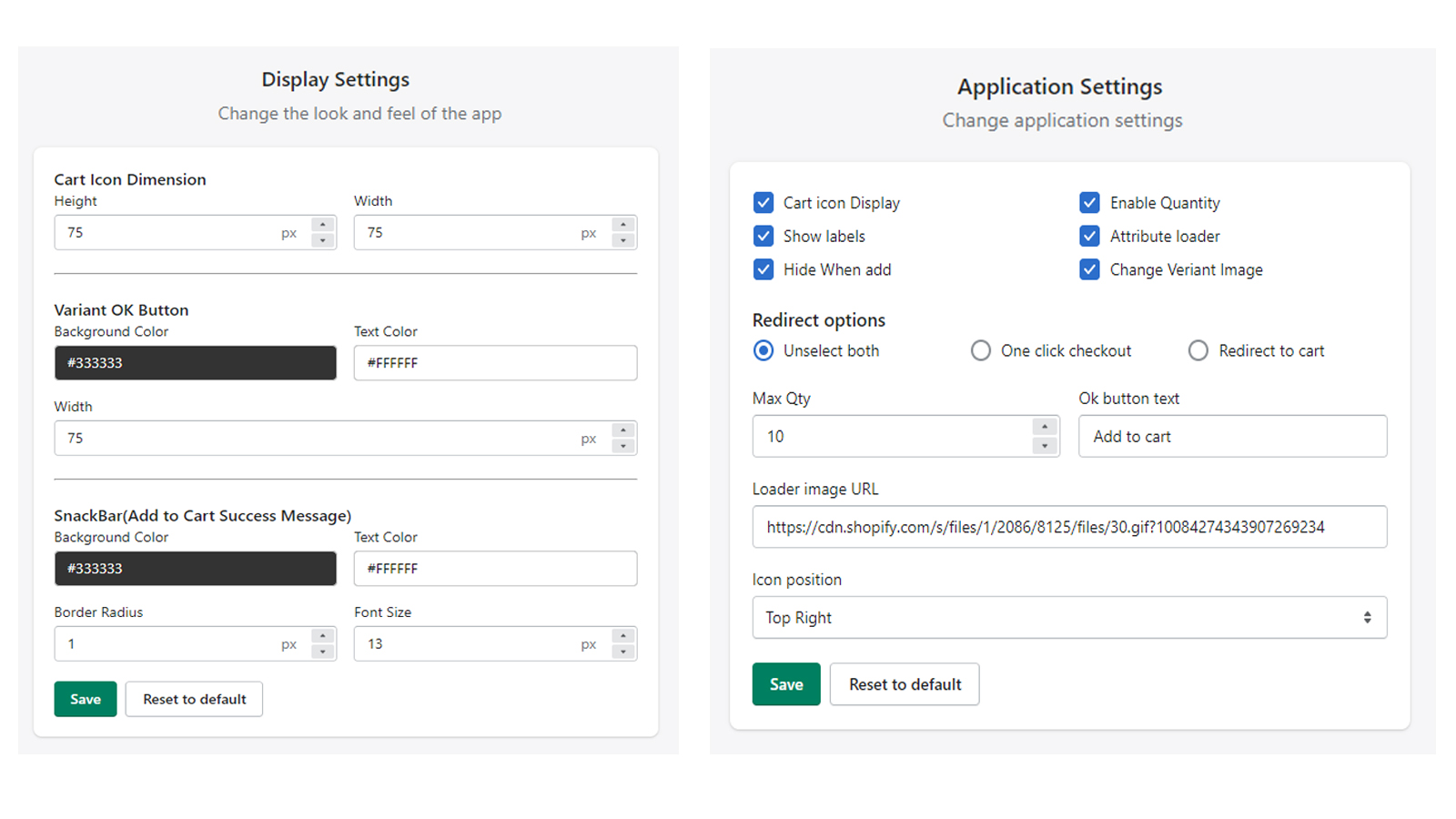Click the Loader image URL field

[x=1069, y=527]
